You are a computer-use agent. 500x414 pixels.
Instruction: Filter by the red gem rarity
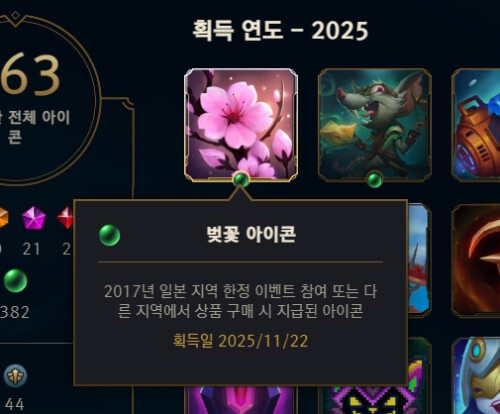click(66, 218)
